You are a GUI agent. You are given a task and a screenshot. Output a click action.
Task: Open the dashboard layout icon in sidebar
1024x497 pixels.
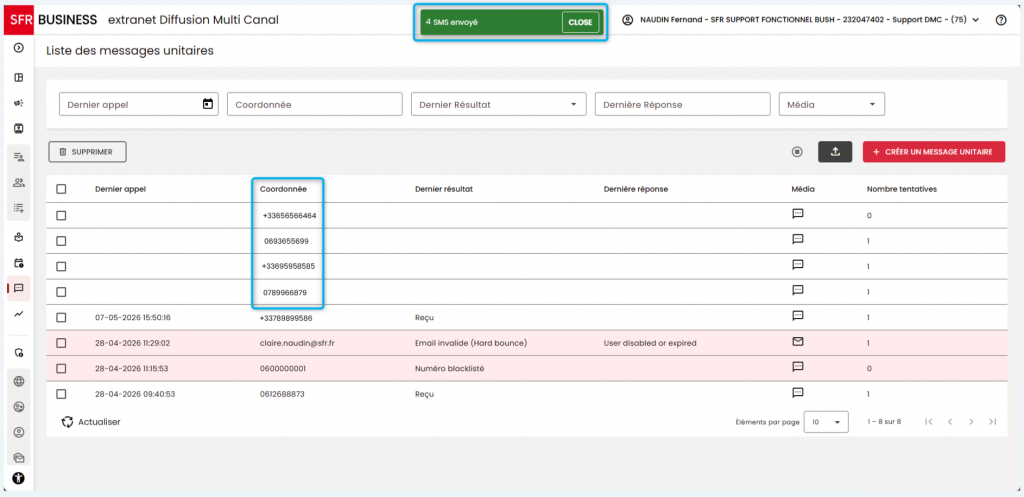pyautogui.click(x=19, y=78)
